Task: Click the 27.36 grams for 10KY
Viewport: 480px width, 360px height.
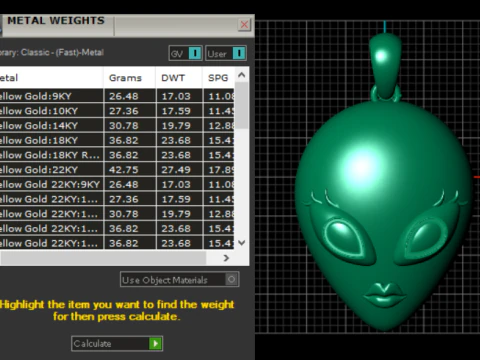Action: [x=124, y=111]
